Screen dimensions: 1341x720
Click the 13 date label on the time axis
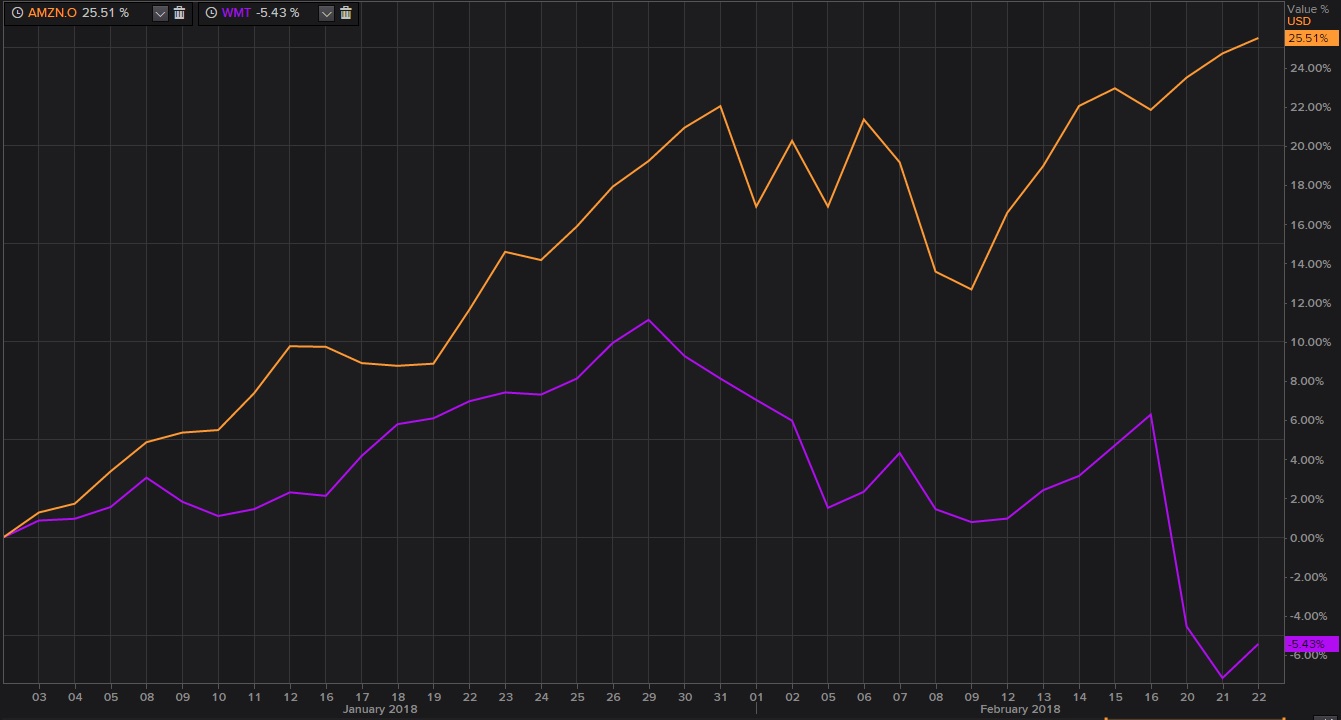pos(1043,696)
